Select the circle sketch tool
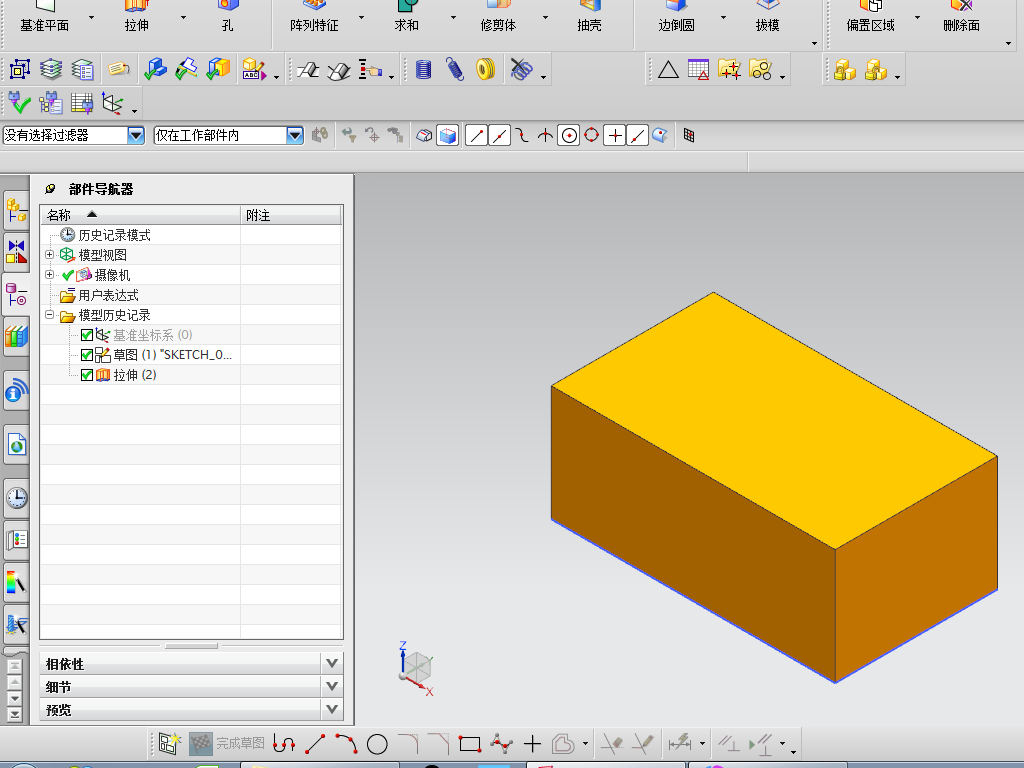The height and width of the screenshot is (768, 1024). tap(377, 744)
